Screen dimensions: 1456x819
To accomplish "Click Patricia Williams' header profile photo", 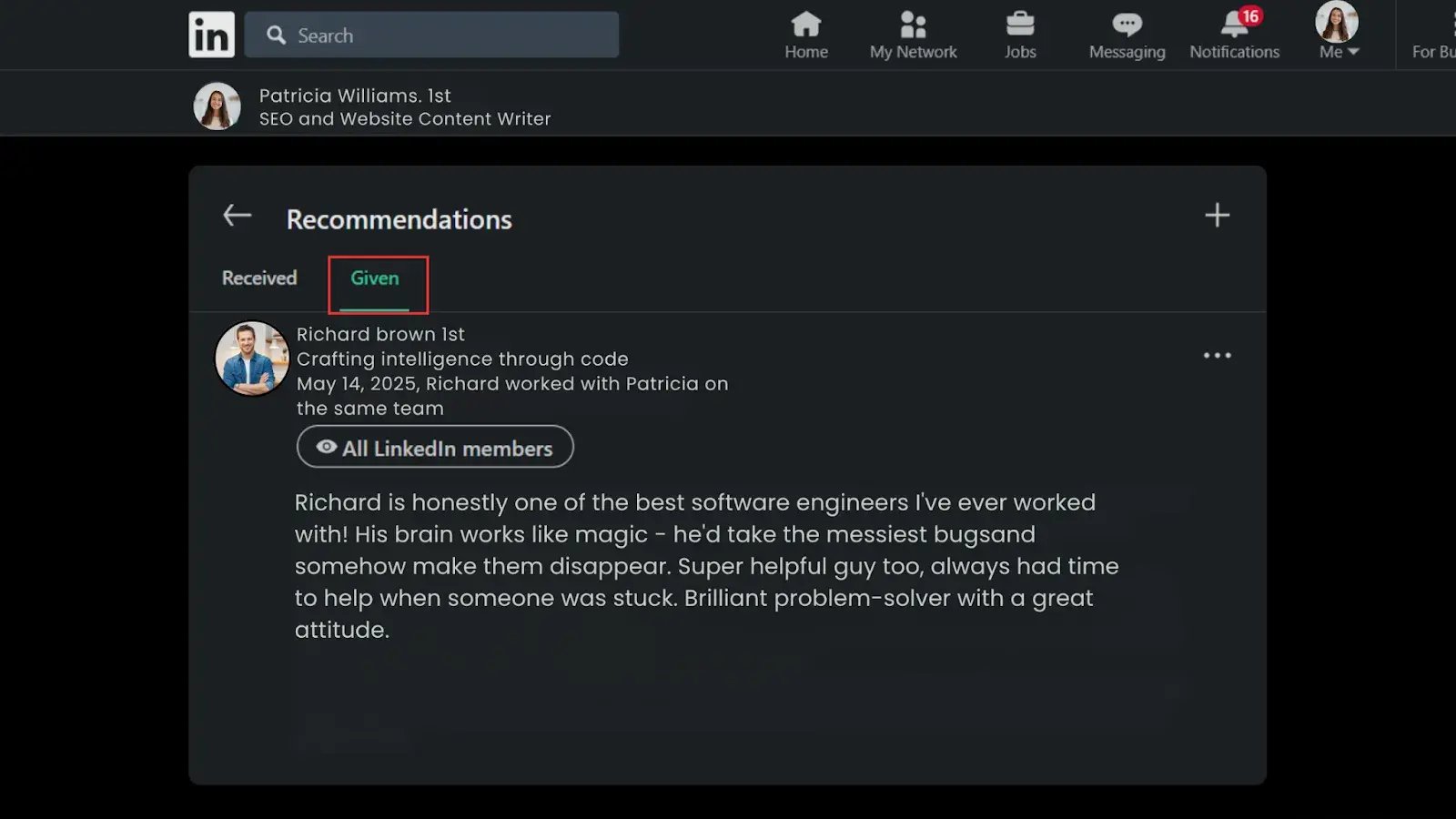I will tap(217, 106).
